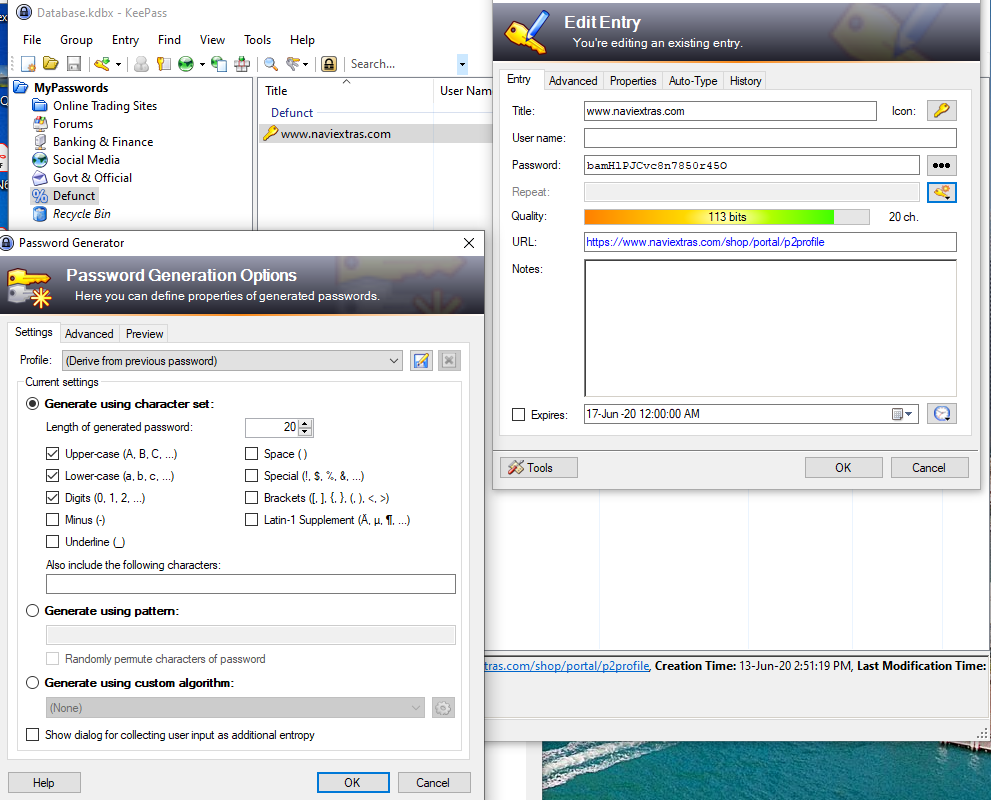The width and height of the screenshot is (991, 800).
Task: Click the calendar dropdown in the Expires field
Action: coord(903,414)
